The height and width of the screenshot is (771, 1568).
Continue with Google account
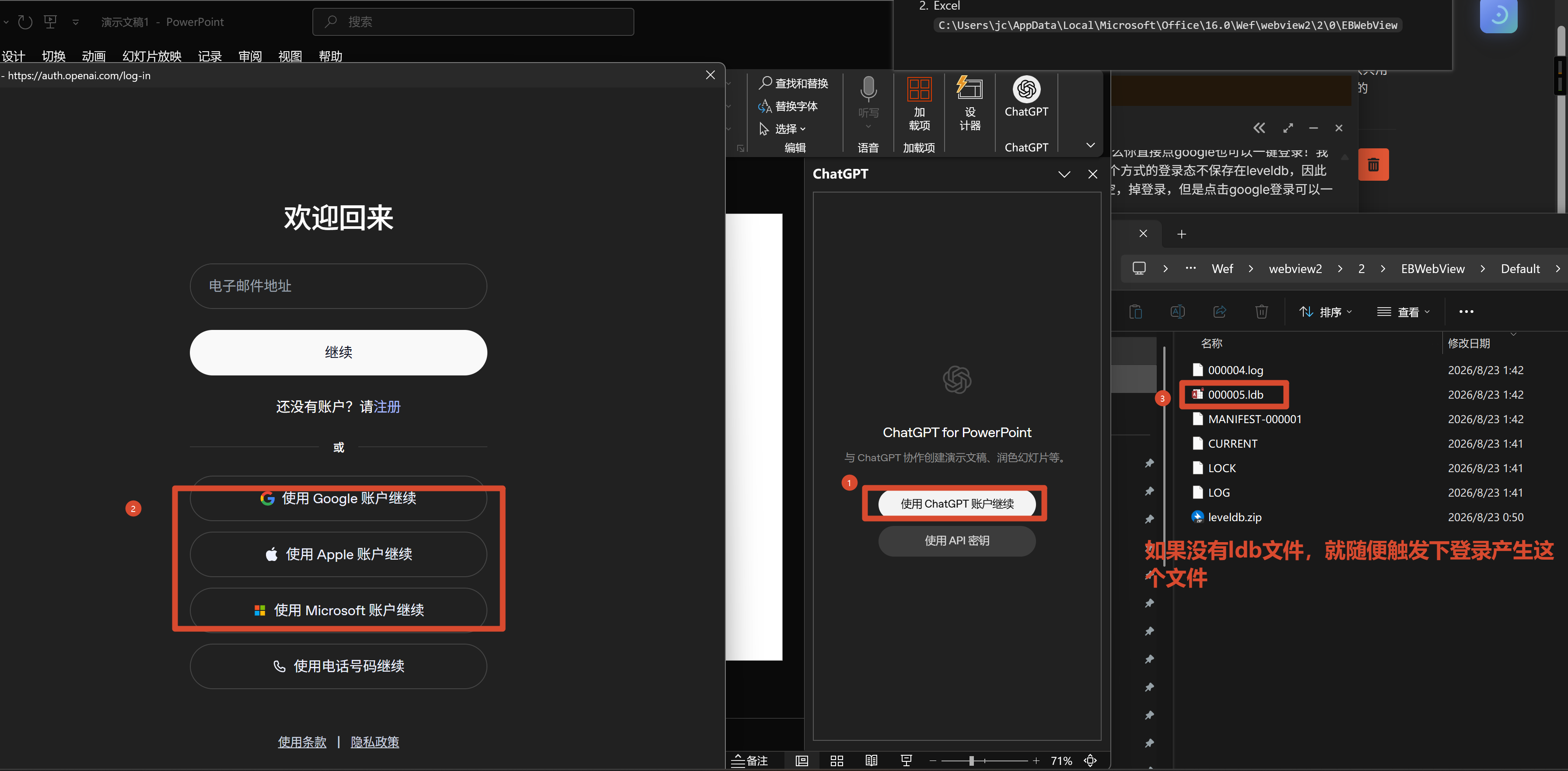pyautogui.click(x=339, y=498)
